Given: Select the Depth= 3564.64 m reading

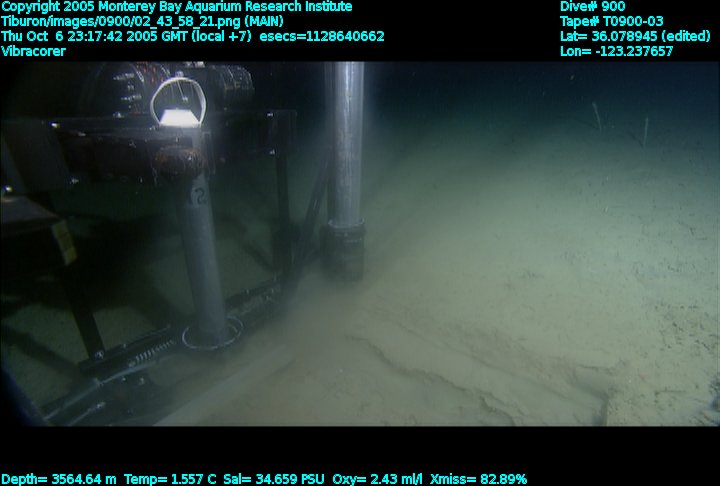Looking at the screenshot, I should [59, 479].
